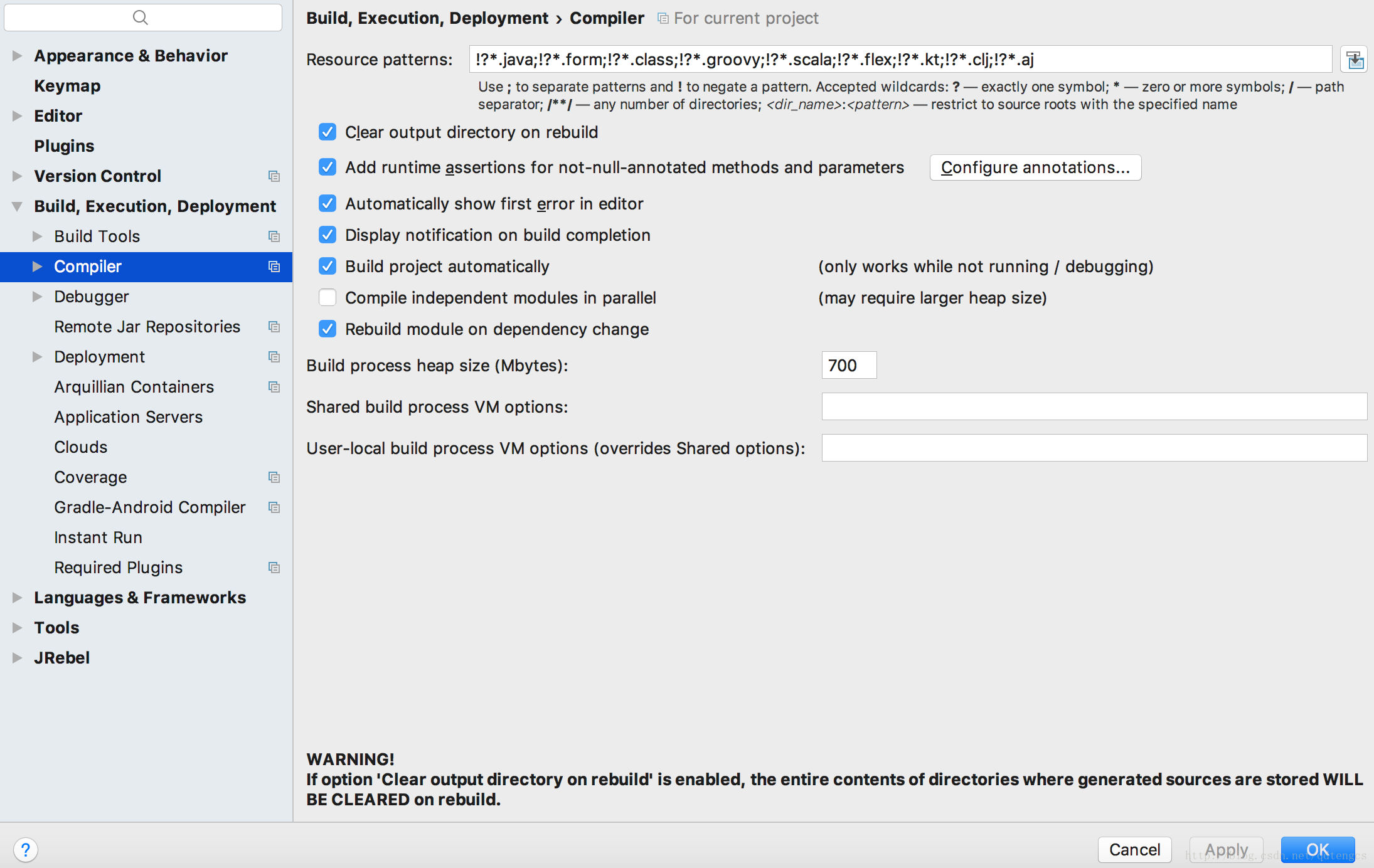Image resolution: width=1374 pixels, height=868 pixels.
Task: Enable Compile independent modules in parallel
Action: pos(328,297)
